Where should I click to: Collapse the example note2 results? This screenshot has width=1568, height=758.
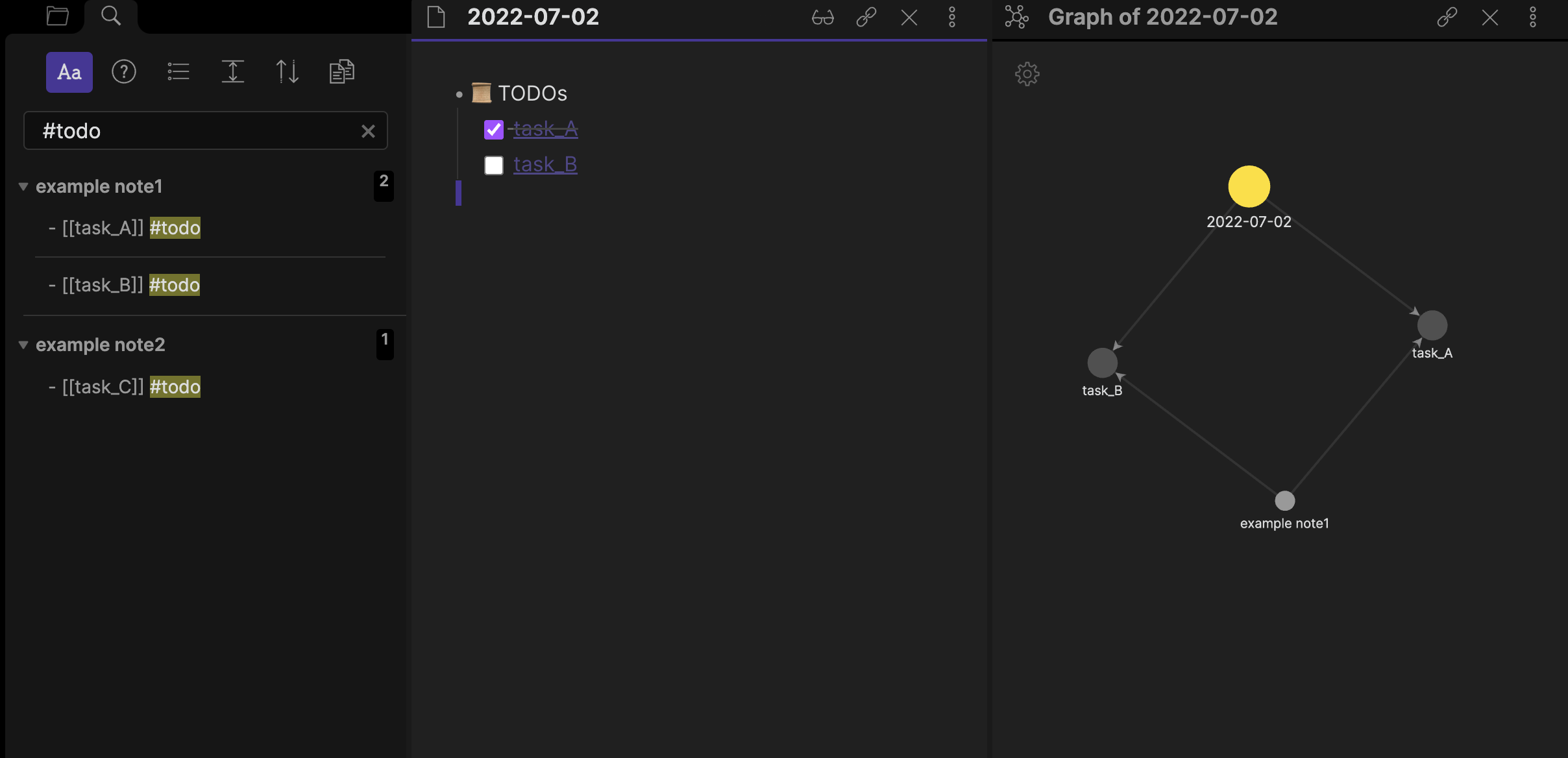pyautogui.click(x=23, y=345)
